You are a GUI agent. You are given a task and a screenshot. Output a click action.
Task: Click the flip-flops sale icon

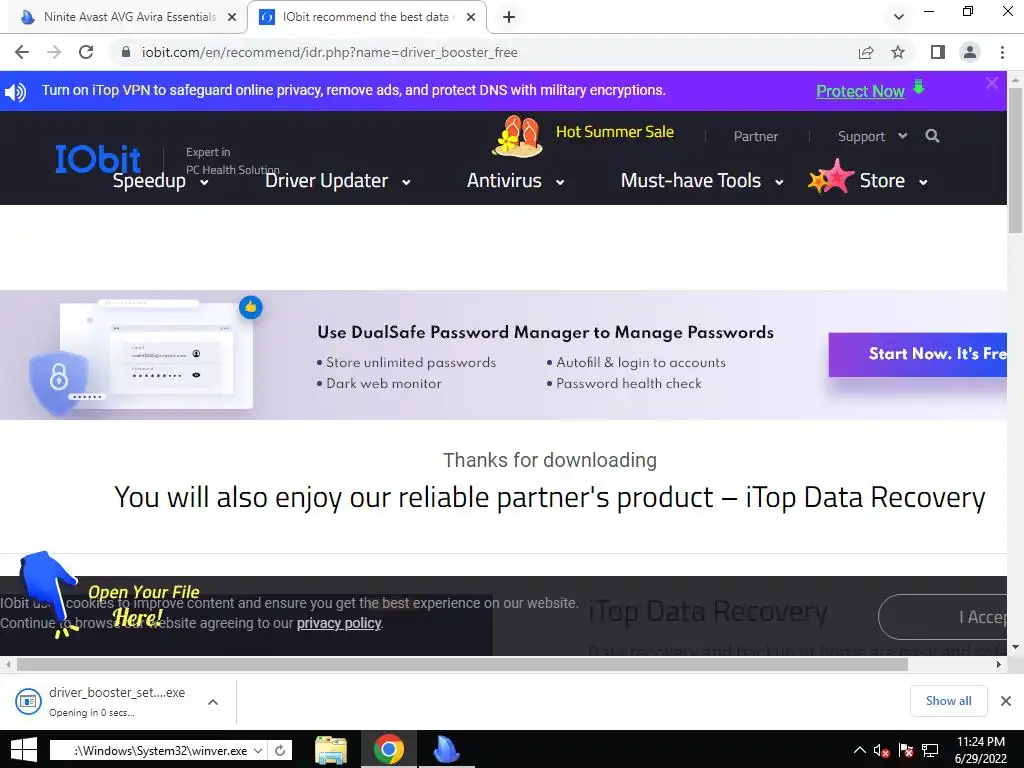[x=518, y=136]
